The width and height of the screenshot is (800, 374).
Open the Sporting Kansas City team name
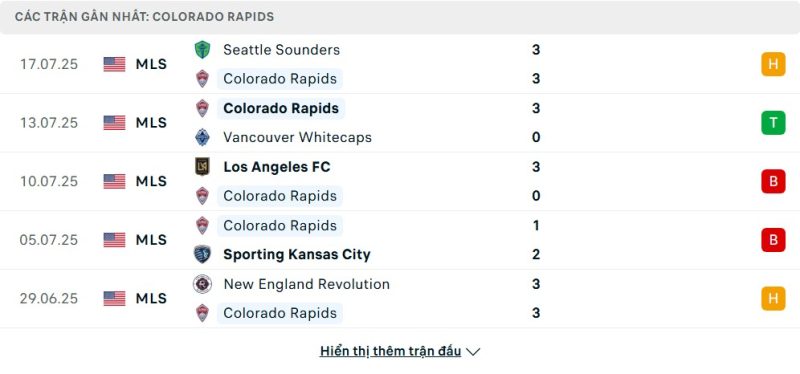[297, 254]
